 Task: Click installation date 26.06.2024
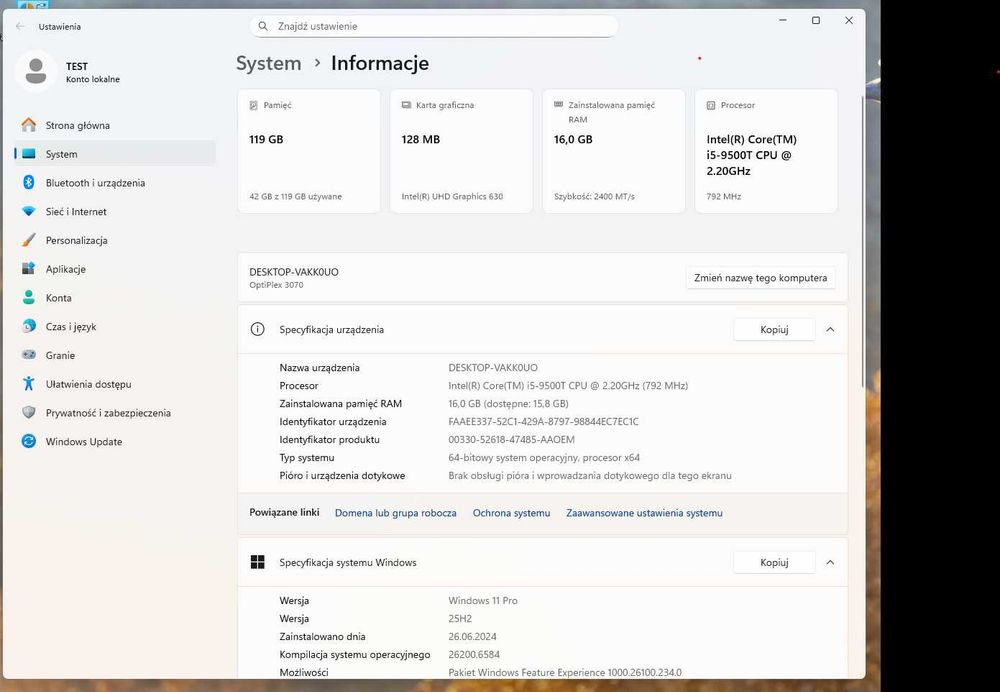point(472,637)
